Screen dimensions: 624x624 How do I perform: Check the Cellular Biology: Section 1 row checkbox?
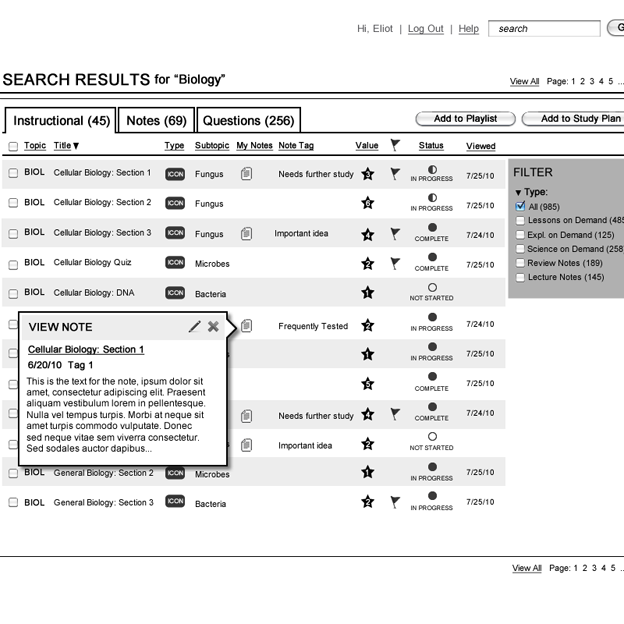[13, 174]
